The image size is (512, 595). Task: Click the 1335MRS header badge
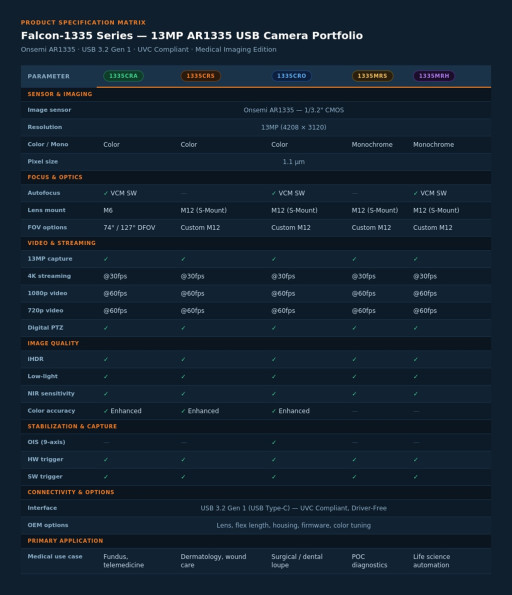point(372,76)
